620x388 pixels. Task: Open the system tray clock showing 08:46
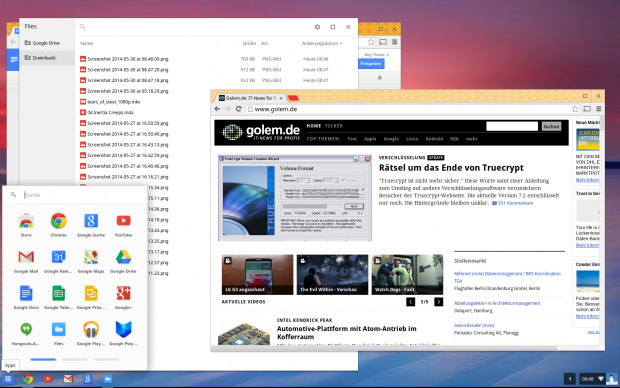tap(588, 379)
